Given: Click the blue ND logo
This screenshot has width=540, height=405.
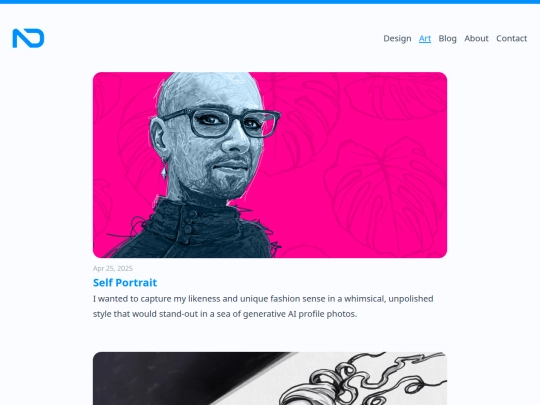Looking at the screenshot, I should 28,38.
